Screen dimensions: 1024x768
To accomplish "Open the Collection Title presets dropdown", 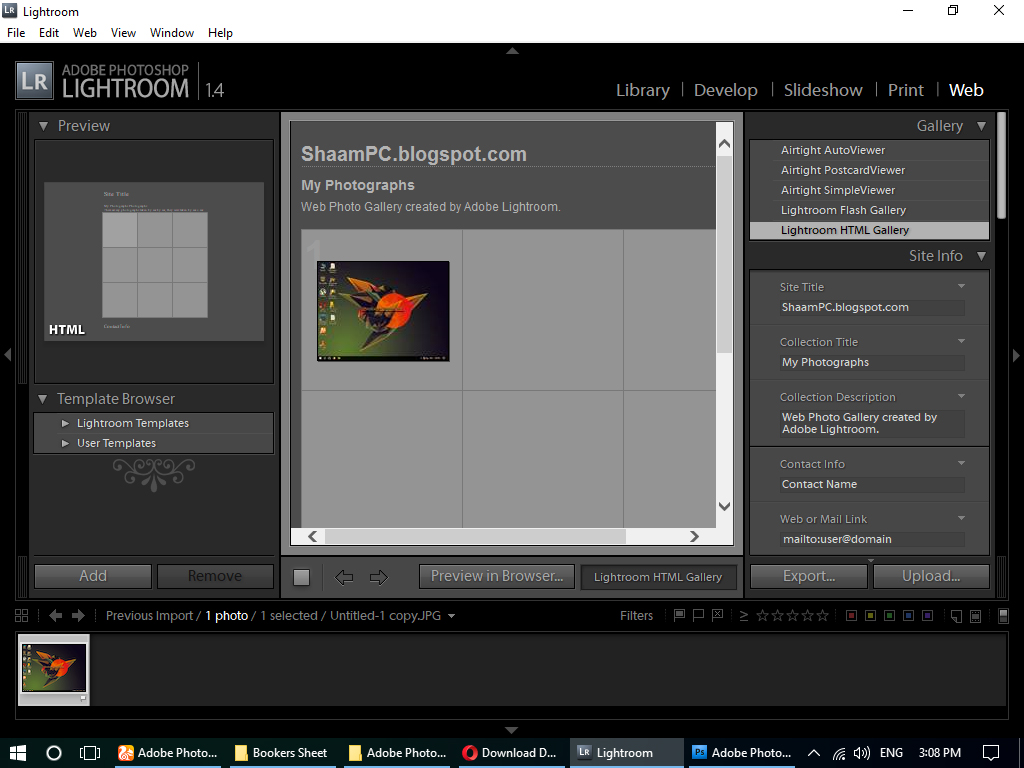I will [x=961, y=341].
